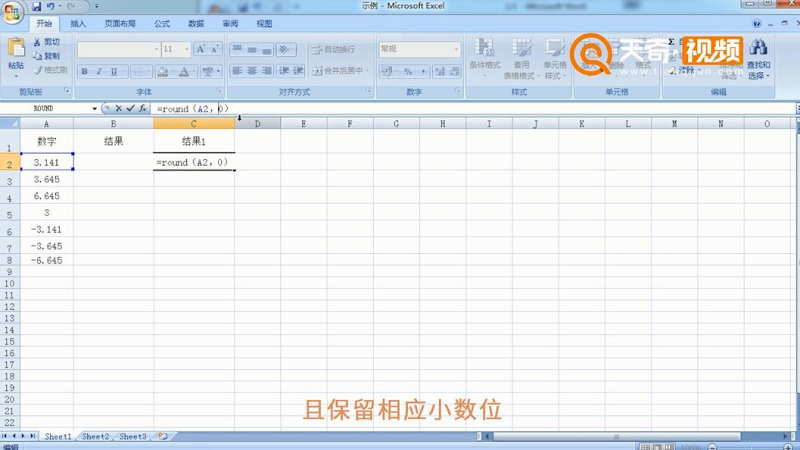
Task: Switch to the Sheet2 tab
Action: click(95, 437)
